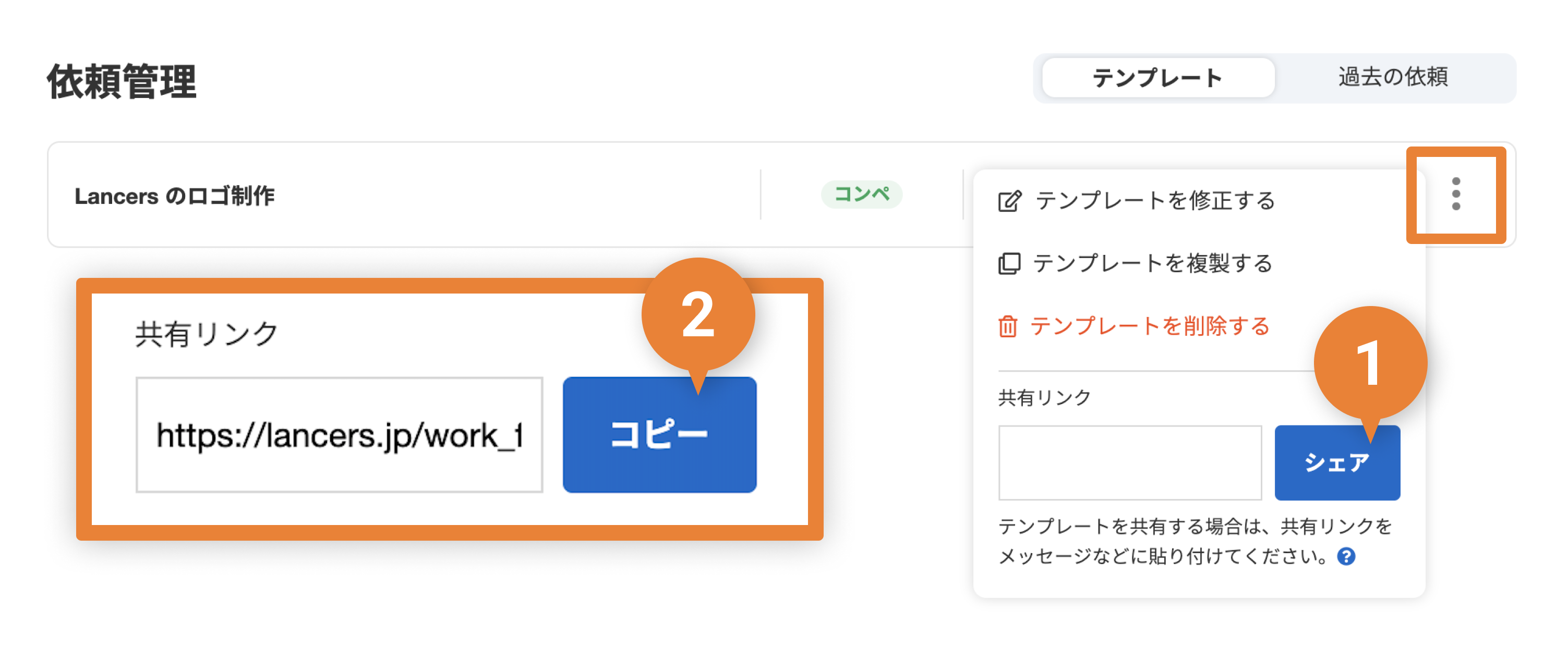1568x671 pixels.
Task: Click the 依頼管理 page heading
Action: click(x=122, y=81)
